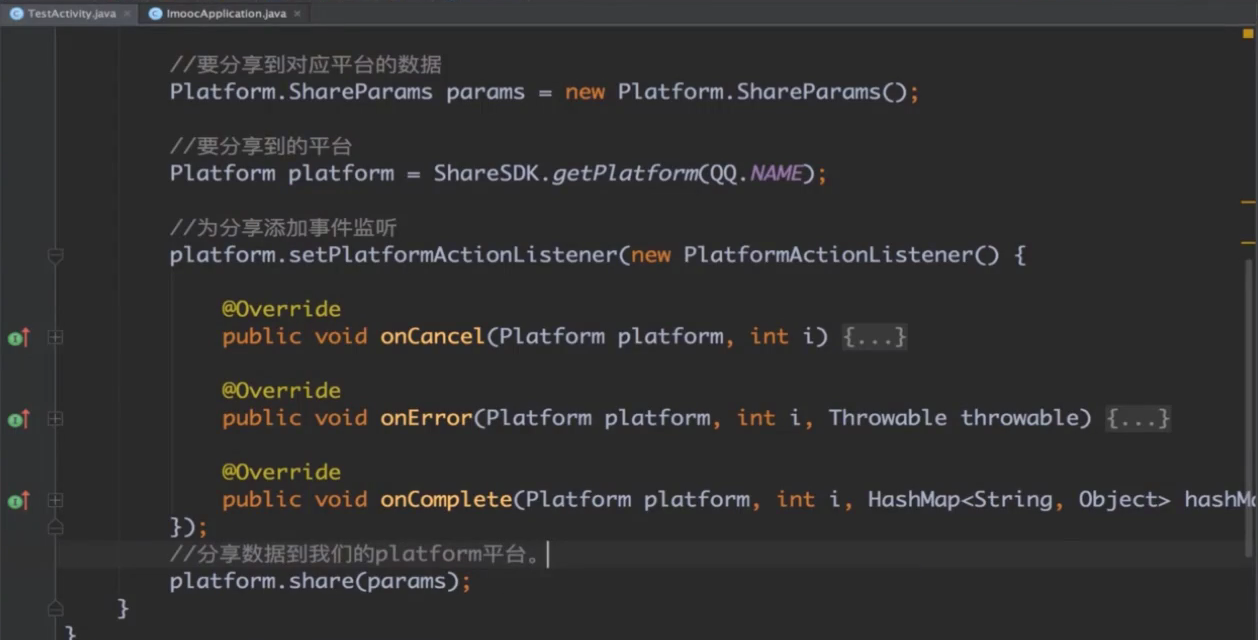
Task: Click the onError method name
Action: click(x=426, y=418)
